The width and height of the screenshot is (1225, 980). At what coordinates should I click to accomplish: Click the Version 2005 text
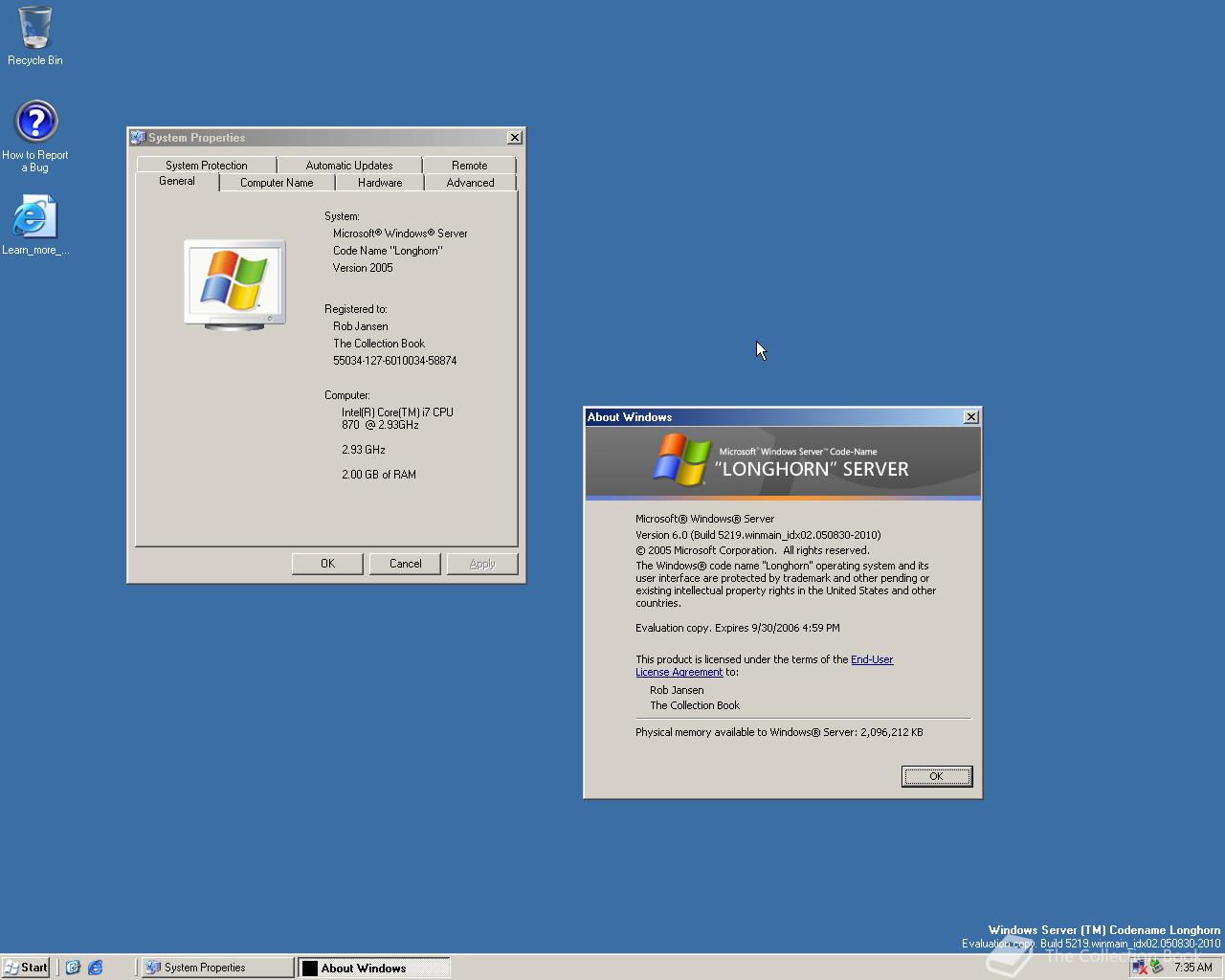(363, 268)
